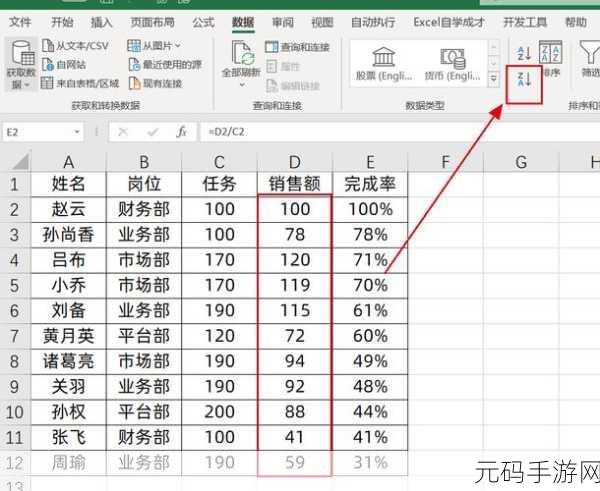
Task: Switch to Page Layout (页面布局) tab
Action: coord(152,22)
